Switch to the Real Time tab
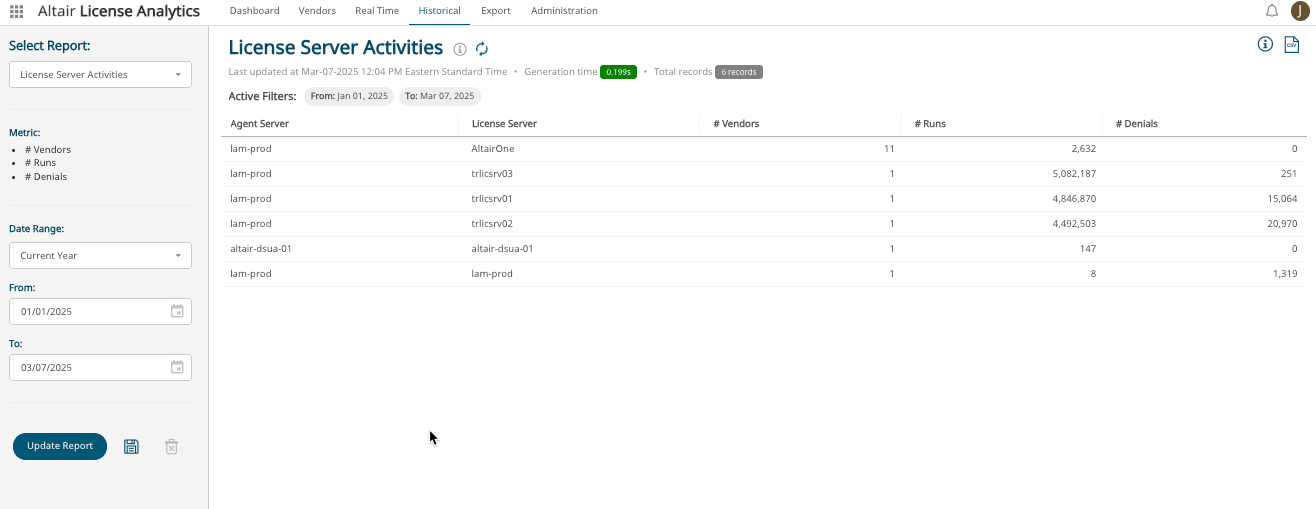This screenshot has width=1316, height=509. point(377,11)
